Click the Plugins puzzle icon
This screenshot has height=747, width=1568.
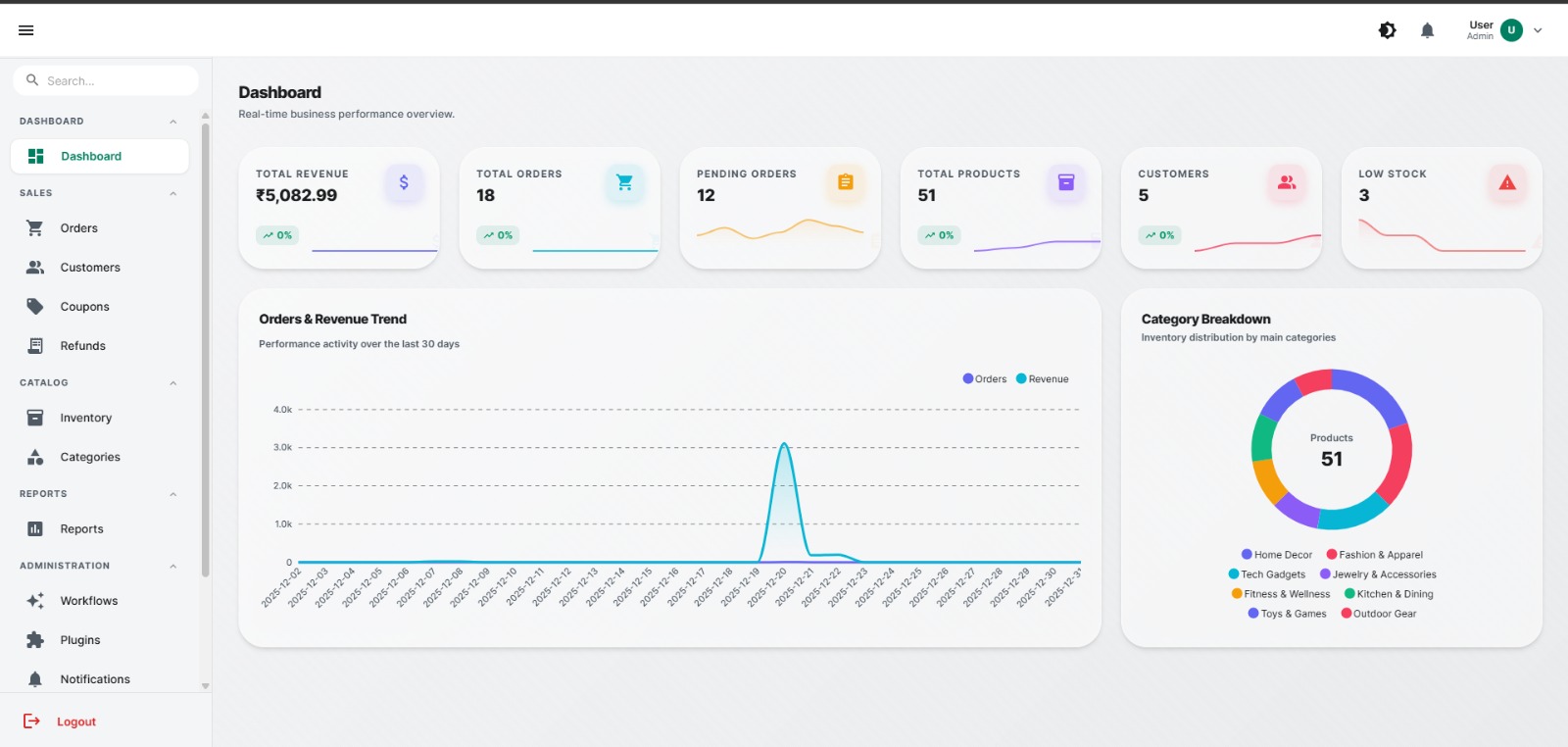[x=35, y=640]
